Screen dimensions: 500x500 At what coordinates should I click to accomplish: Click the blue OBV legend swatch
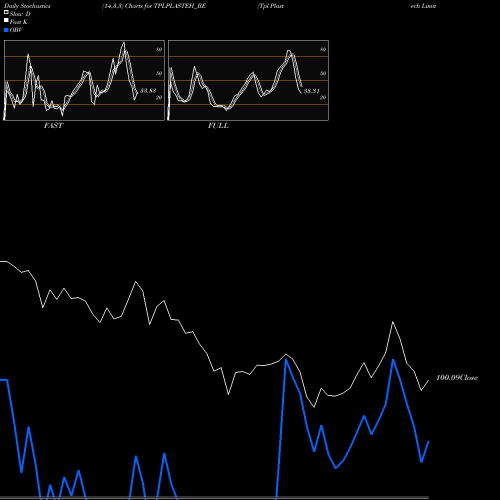pos(6,30)
